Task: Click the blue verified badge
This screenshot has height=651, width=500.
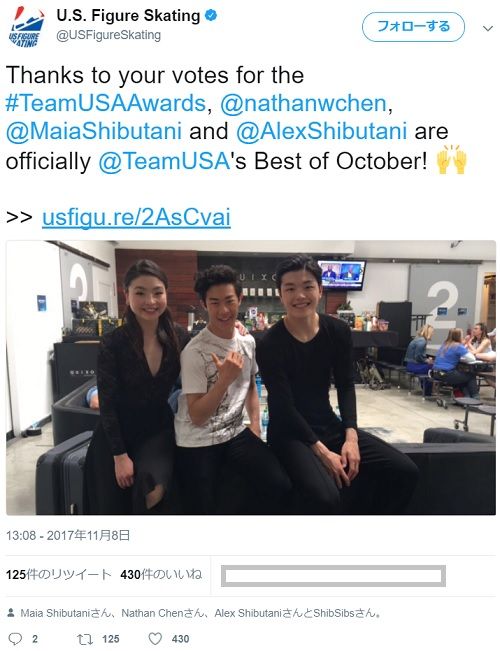Action: [x=211, y=16]
